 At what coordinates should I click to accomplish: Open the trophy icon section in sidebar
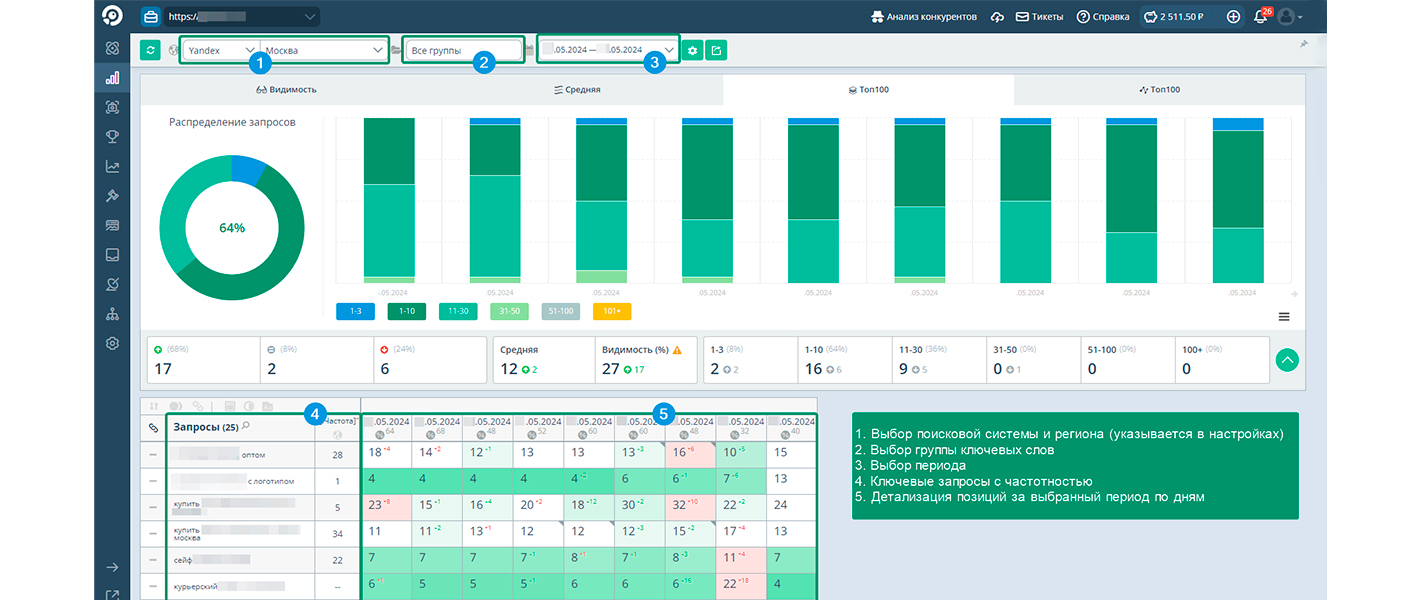tap(112, 137)
